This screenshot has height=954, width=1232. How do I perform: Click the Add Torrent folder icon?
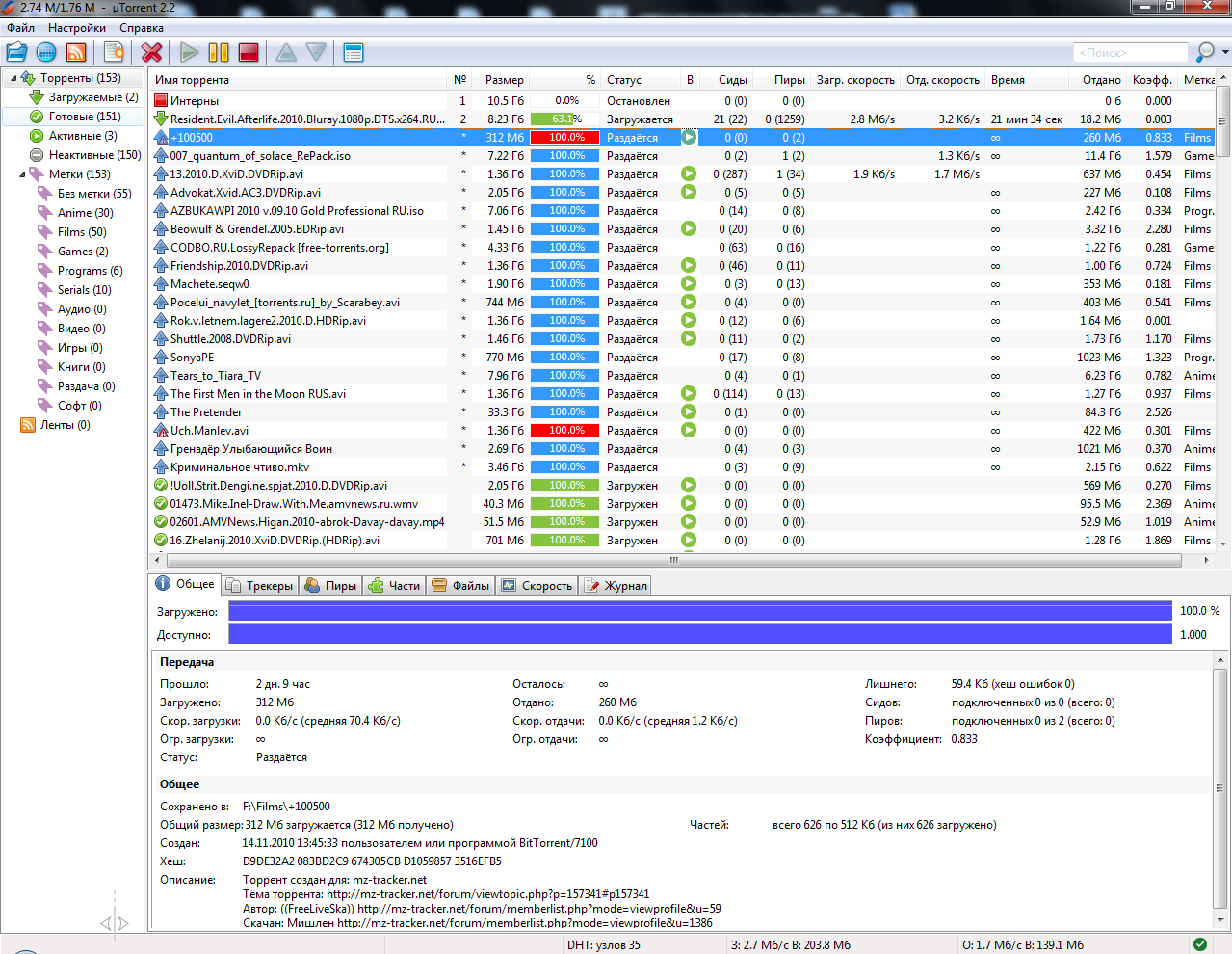[x=16, y=52]
